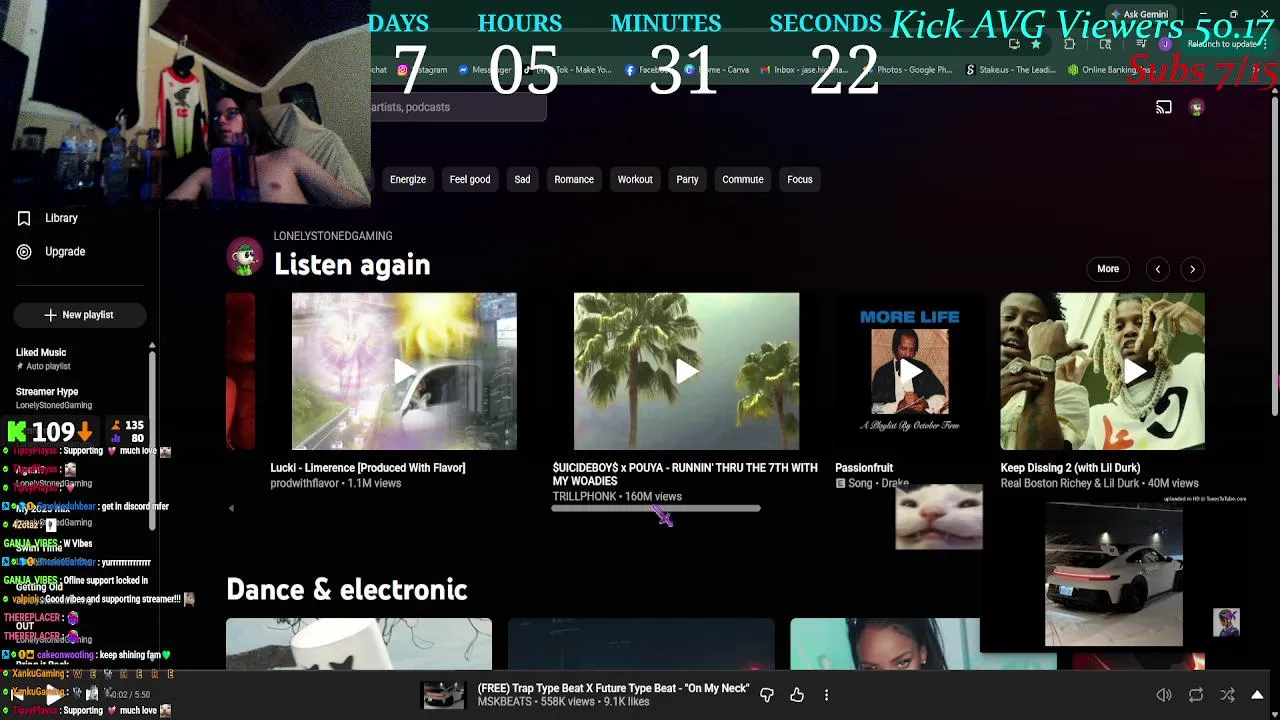The image size is (1280, 720).
Task: Bookmark this page with the star icon
Action: point(1036,44)
